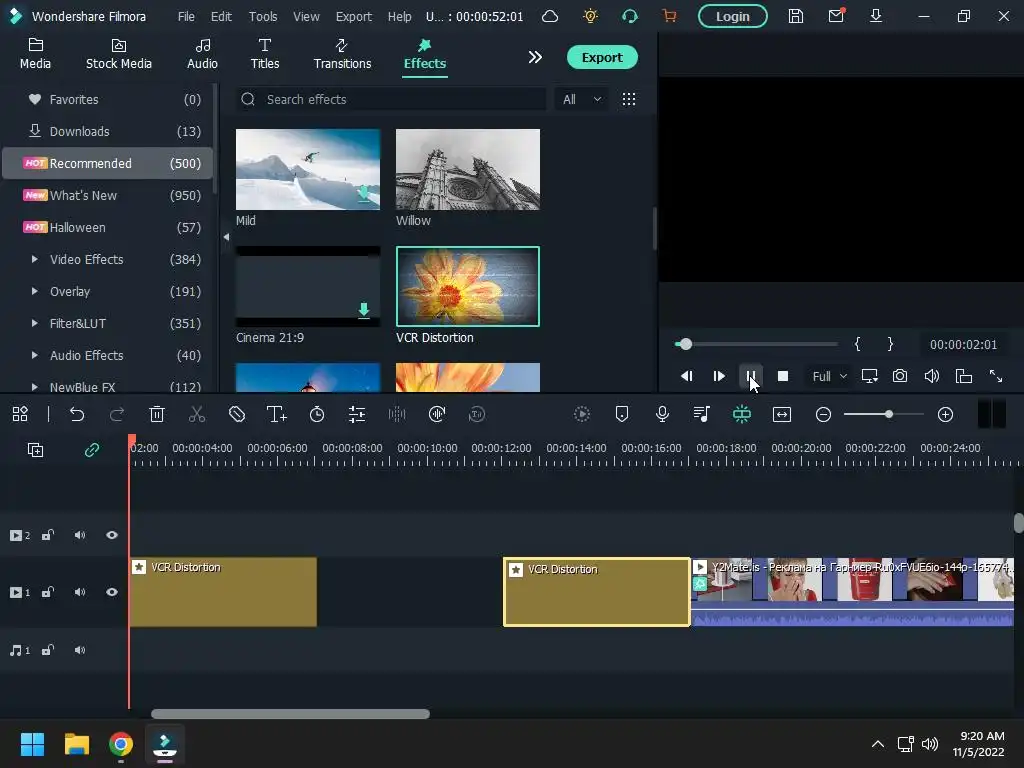Stop preview playback
The image size is (1024, 768).
click(x=782, y=376)
